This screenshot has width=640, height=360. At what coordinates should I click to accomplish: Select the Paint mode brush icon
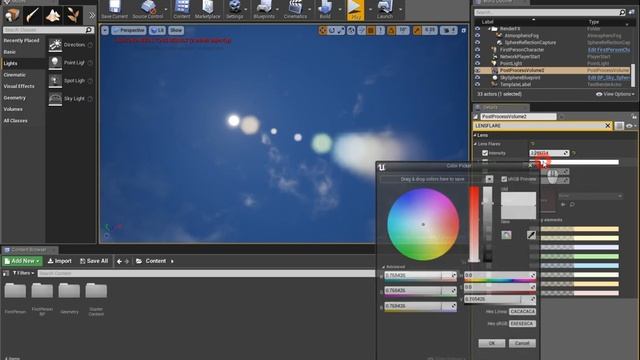32,16
